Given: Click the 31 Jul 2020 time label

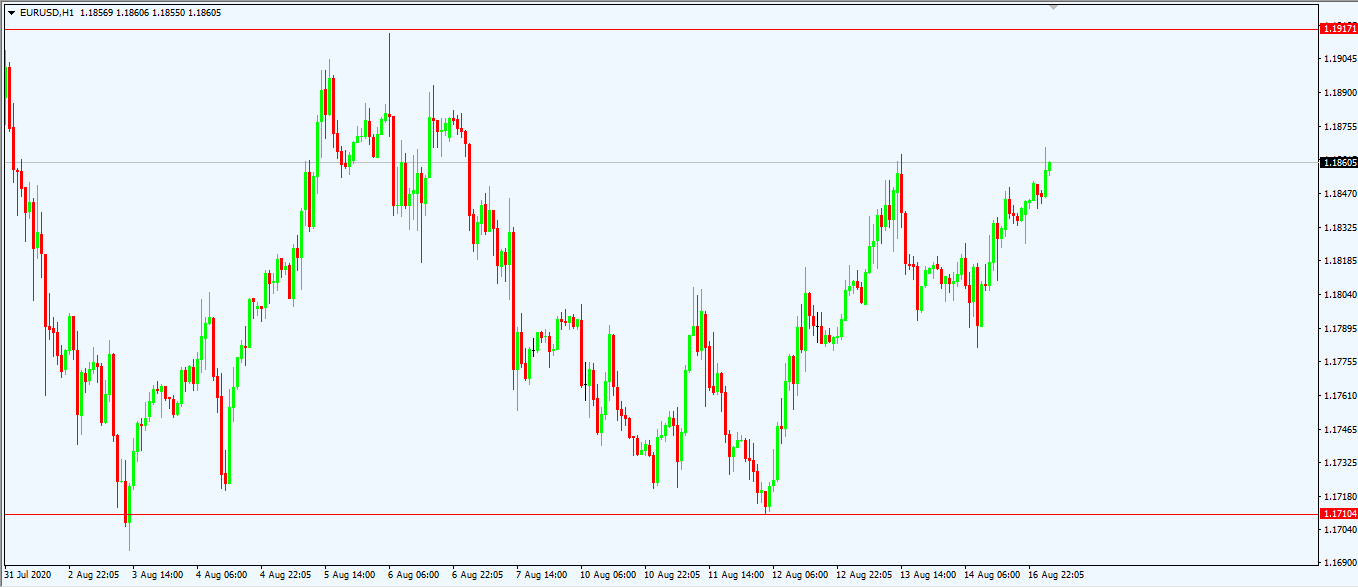Looking at the screenshot, I should (27, 575).
